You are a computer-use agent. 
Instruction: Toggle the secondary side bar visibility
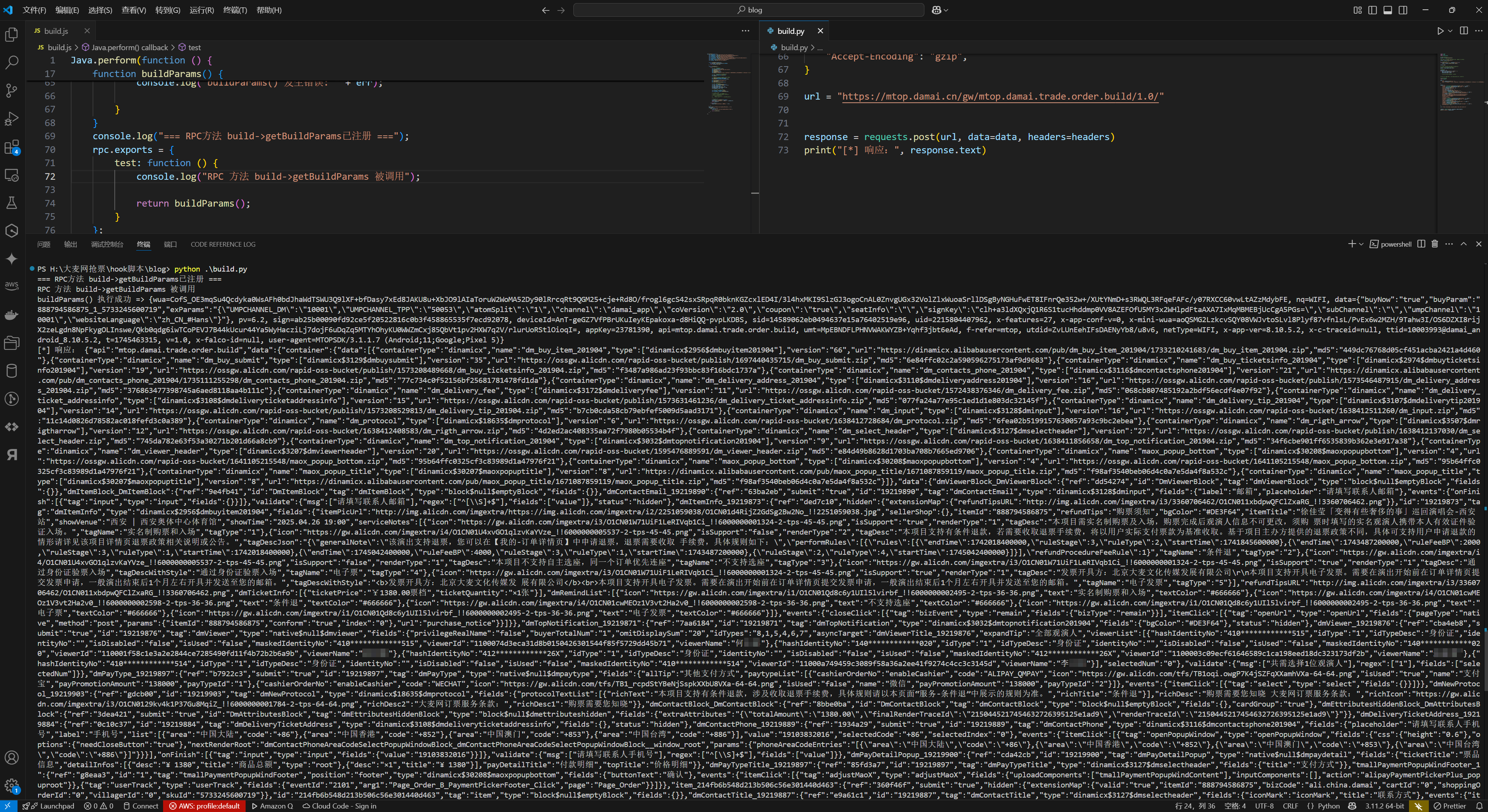point(1402,10)
